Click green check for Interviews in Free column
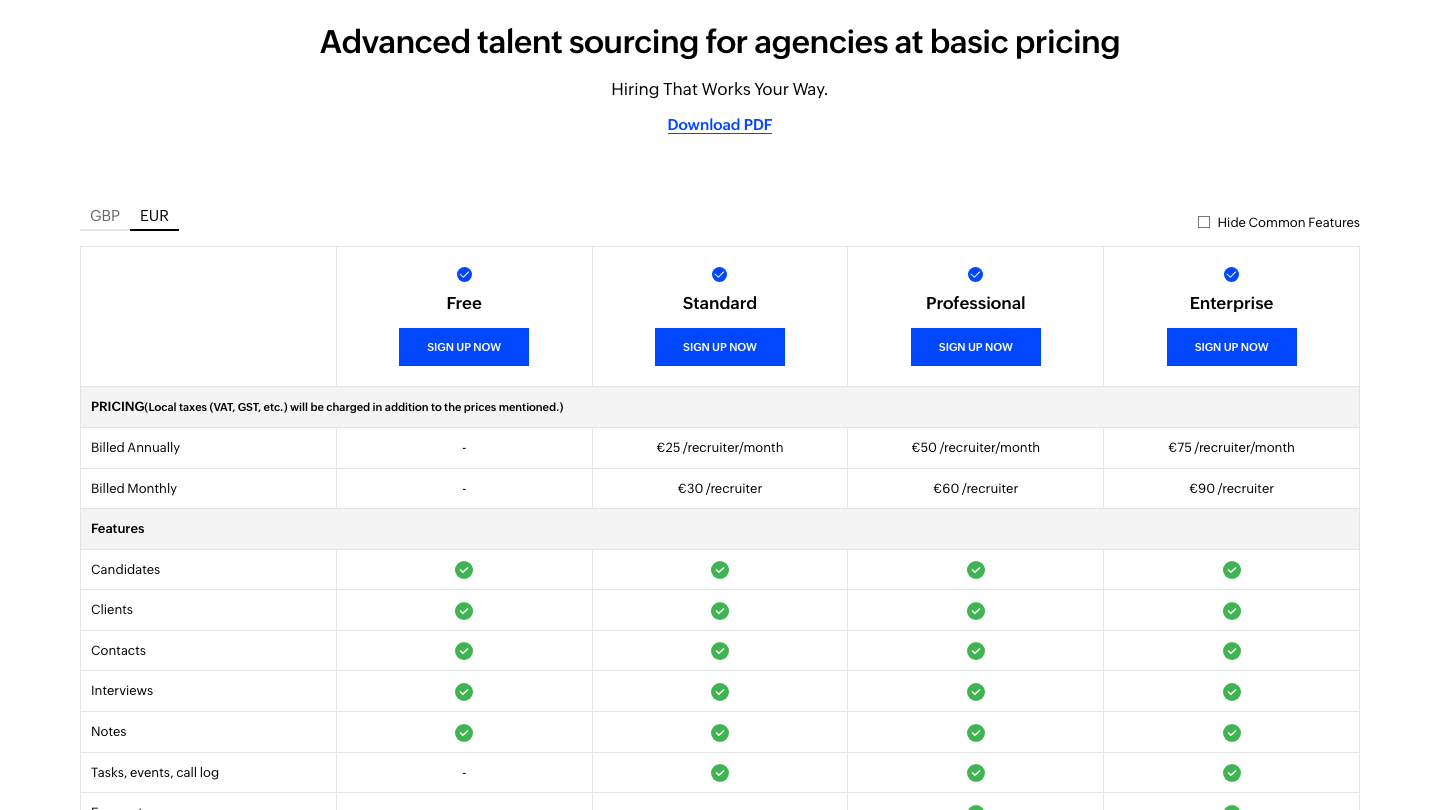Viewport: 1440px width, 810px height. [x=464, y=691]
